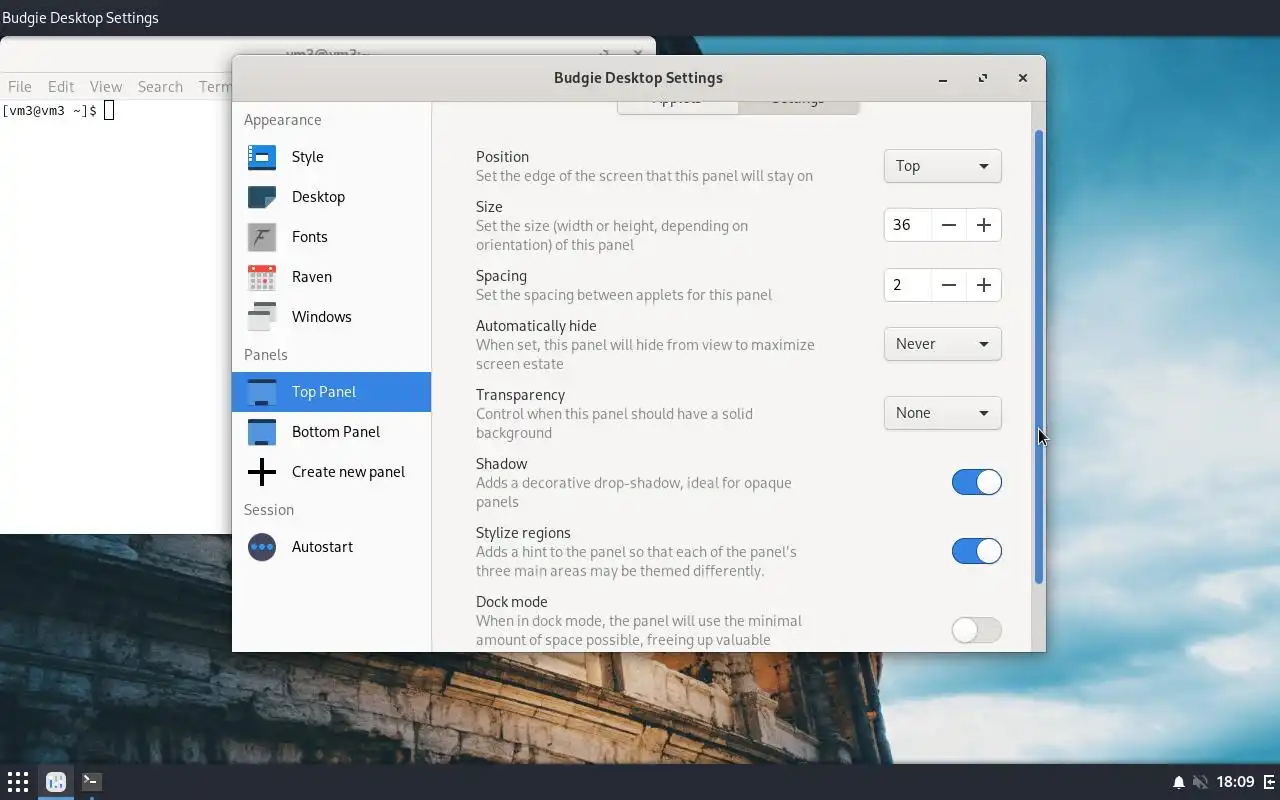Open the Automatically hide dropdown showing Never
The image size is (1280, 800).
click(x=942, y=344)
